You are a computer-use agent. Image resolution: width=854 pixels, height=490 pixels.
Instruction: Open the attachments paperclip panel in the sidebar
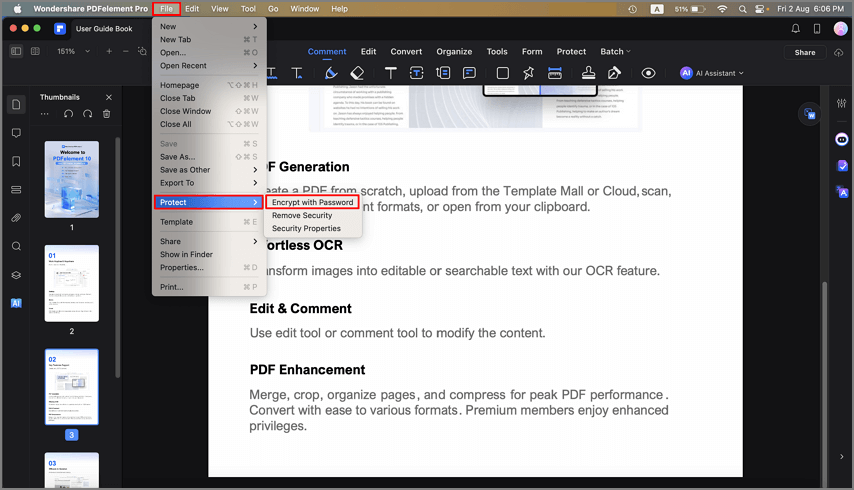coord(16,218)
